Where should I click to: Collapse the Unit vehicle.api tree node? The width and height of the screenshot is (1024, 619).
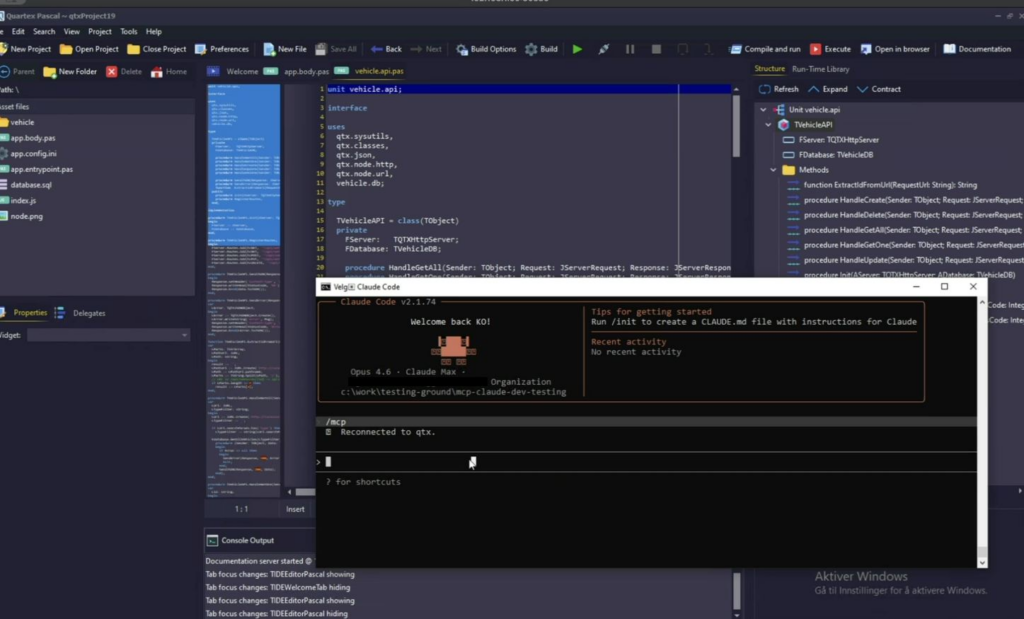pos(763,110)
